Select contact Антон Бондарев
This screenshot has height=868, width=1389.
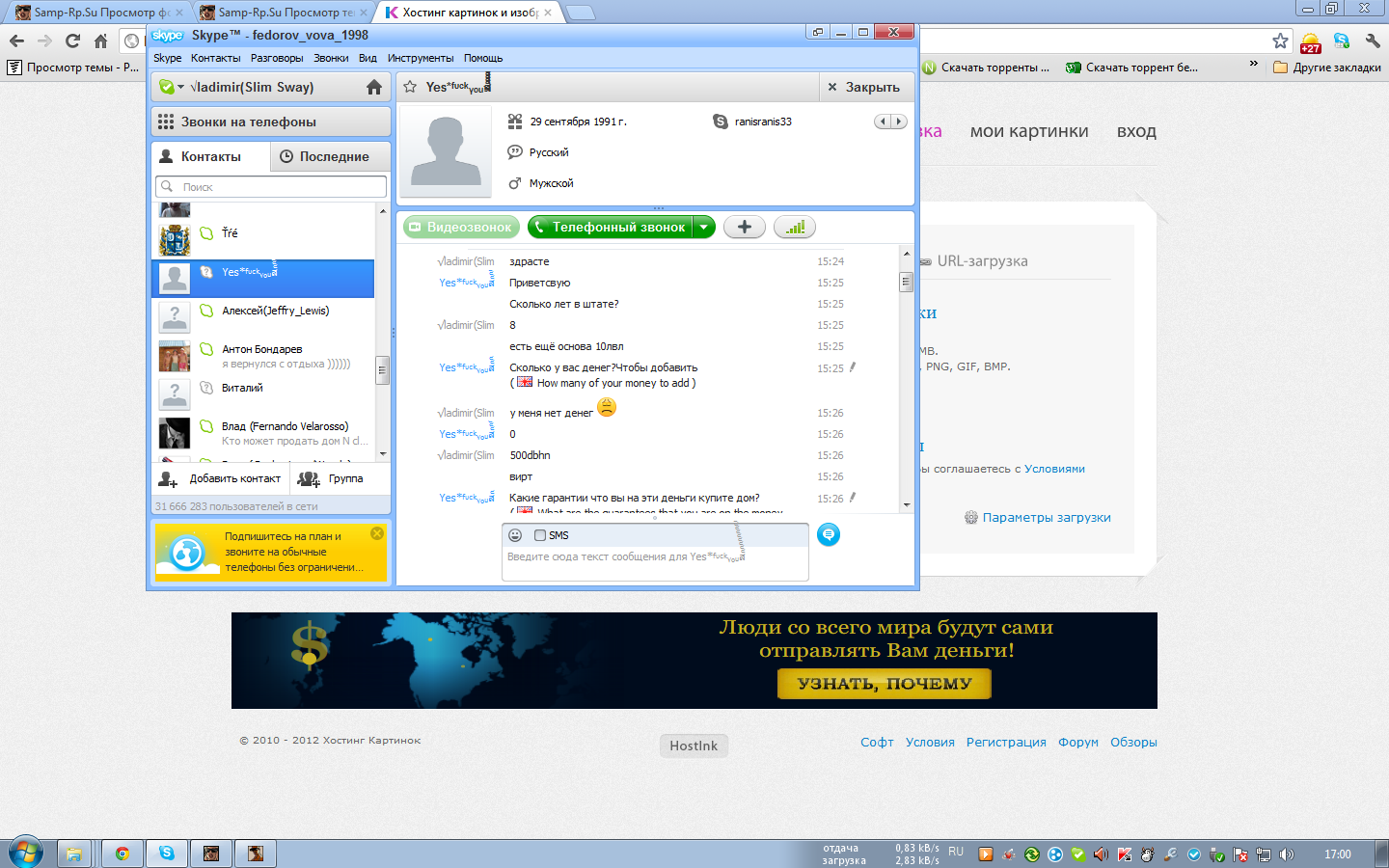[263, 355]
